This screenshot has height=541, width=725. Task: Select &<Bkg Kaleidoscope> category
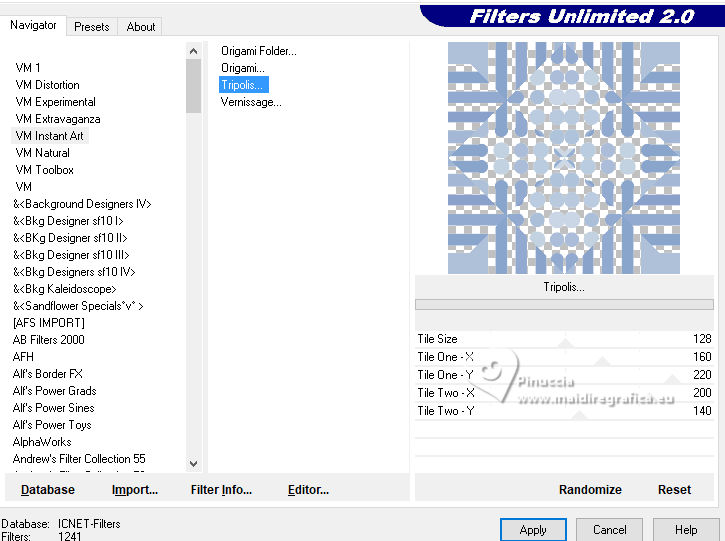click(65, 289)
